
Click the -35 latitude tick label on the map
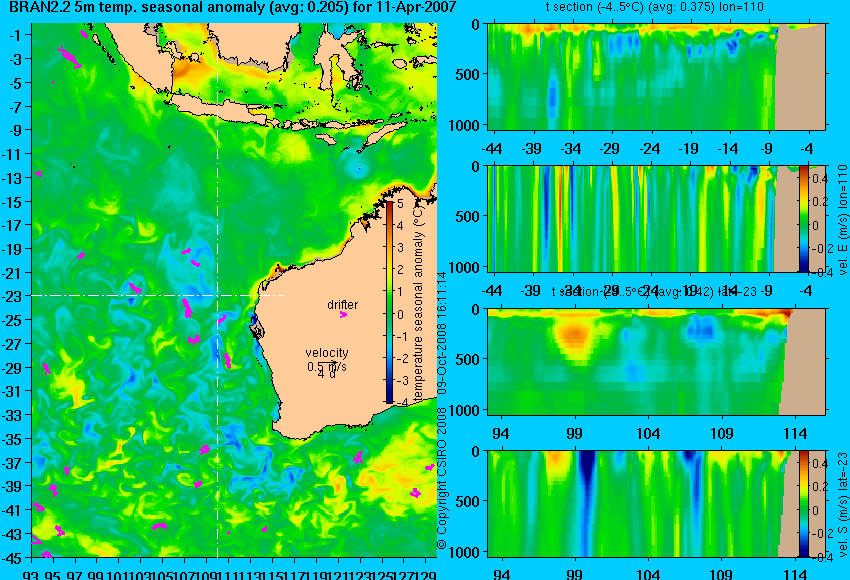(12, 439)
